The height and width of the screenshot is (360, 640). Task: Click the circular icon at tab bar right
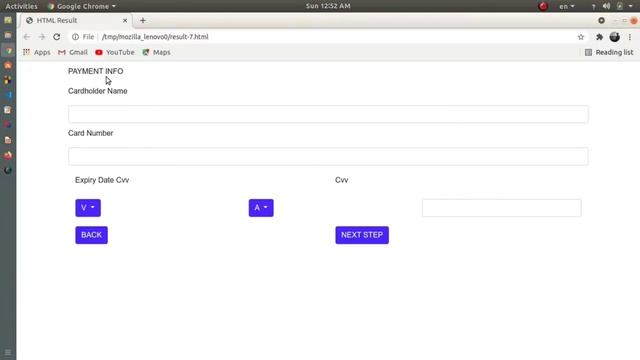(601, 20)
